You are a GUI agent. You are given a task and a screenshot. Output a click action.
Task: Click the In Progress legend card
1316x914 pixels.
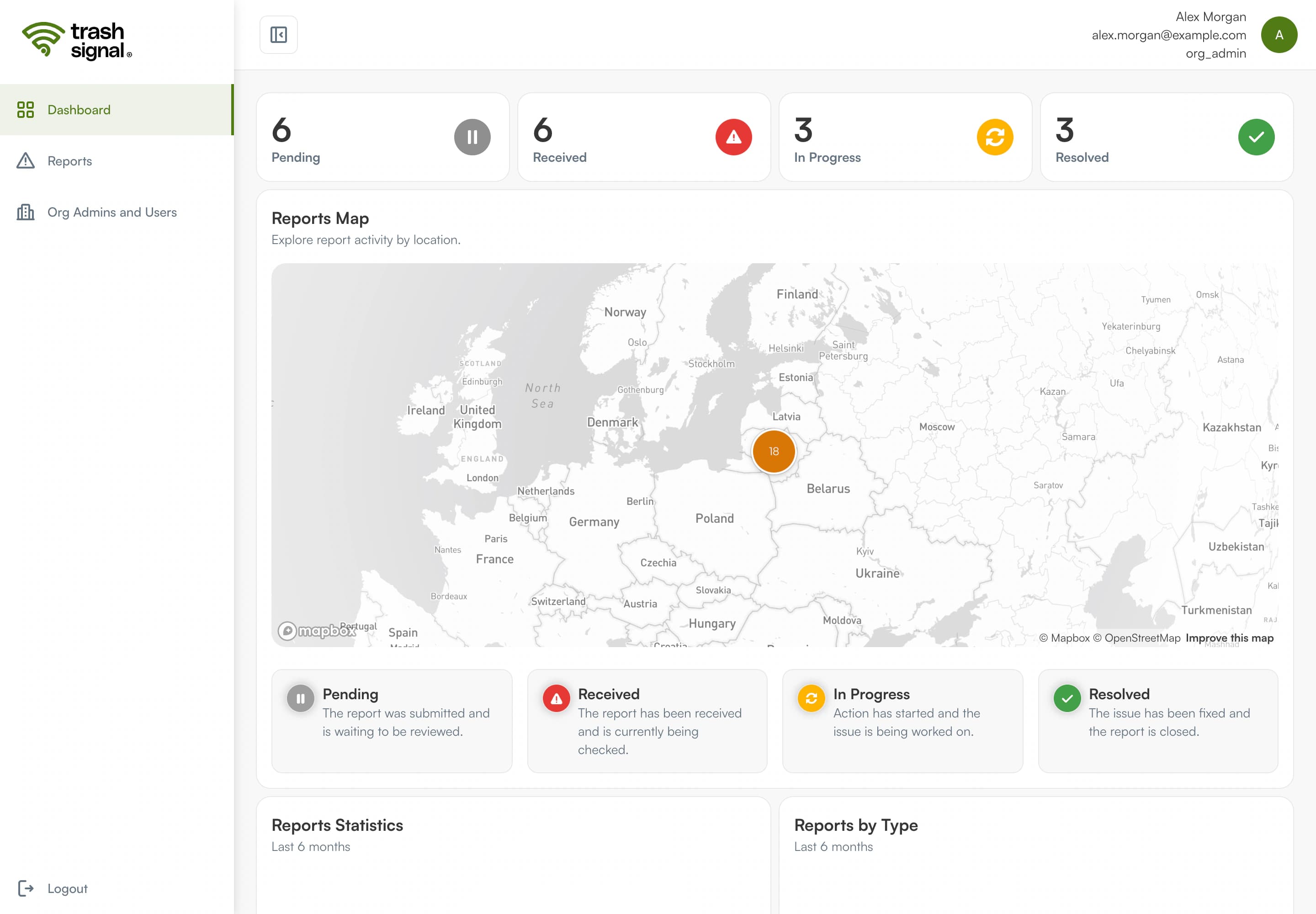902,721
